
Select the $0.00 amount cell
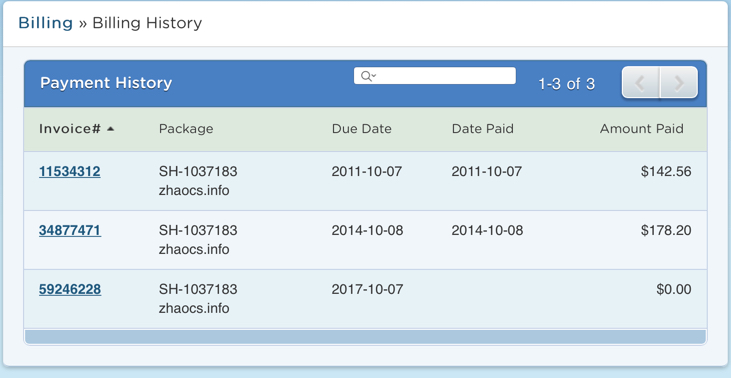coord(674,290)
